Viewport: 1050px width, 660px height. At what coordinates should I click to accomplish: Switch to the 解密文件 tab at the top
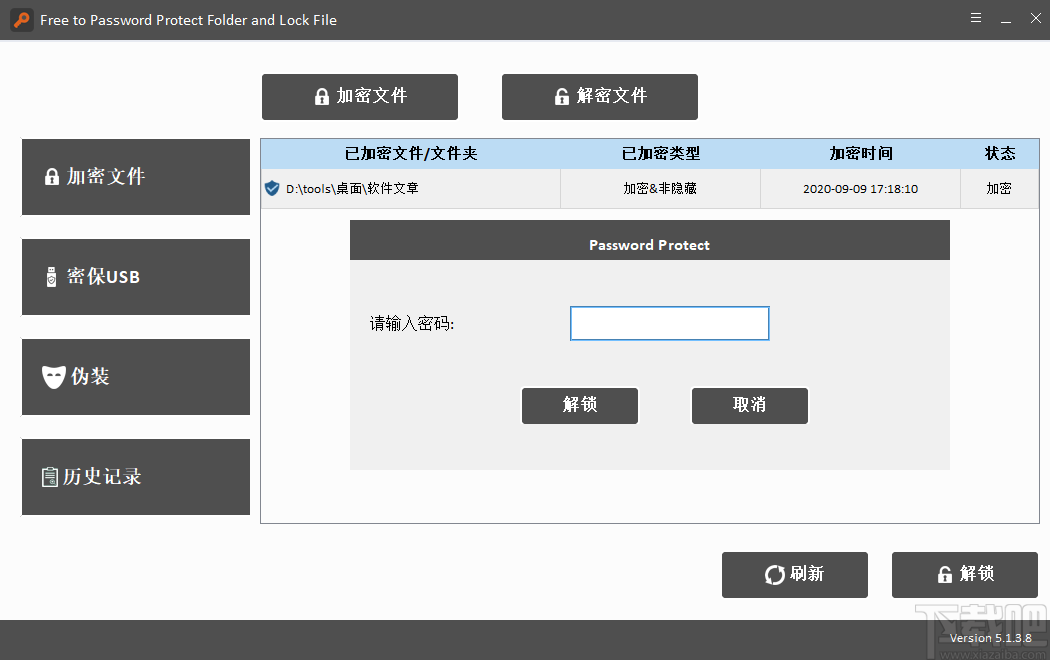[x=599, y=96]
